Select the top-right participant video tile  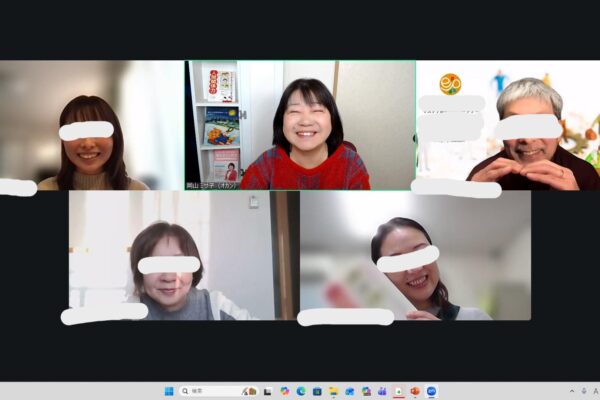click(x=507, y=125)
